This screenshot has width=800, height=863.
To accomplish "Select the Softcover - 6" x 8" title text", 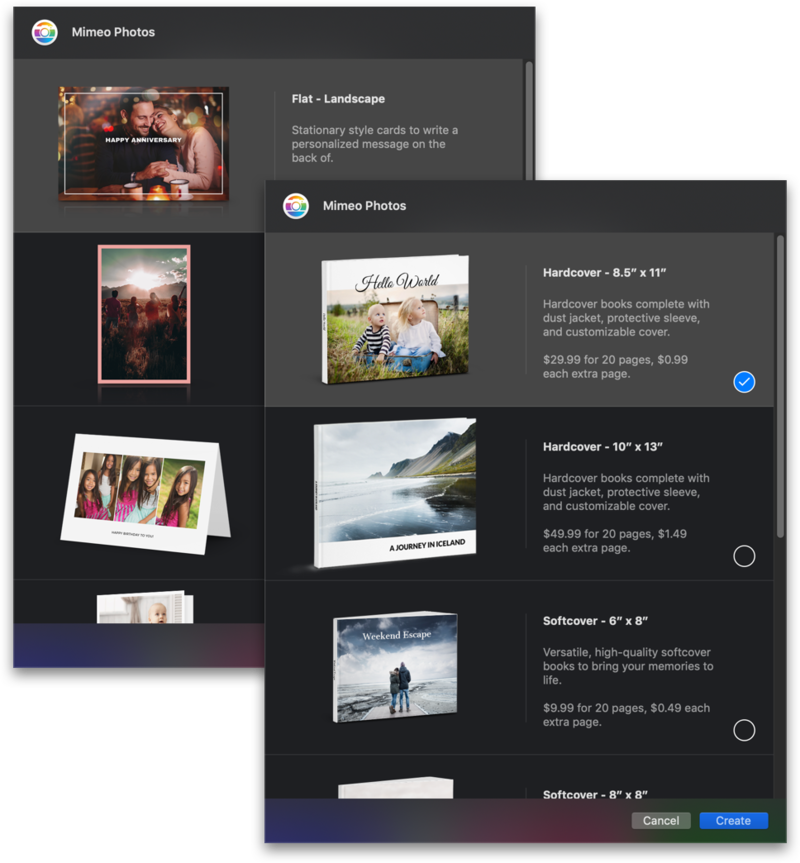I will pyautogui.click(x=595, y=620).
